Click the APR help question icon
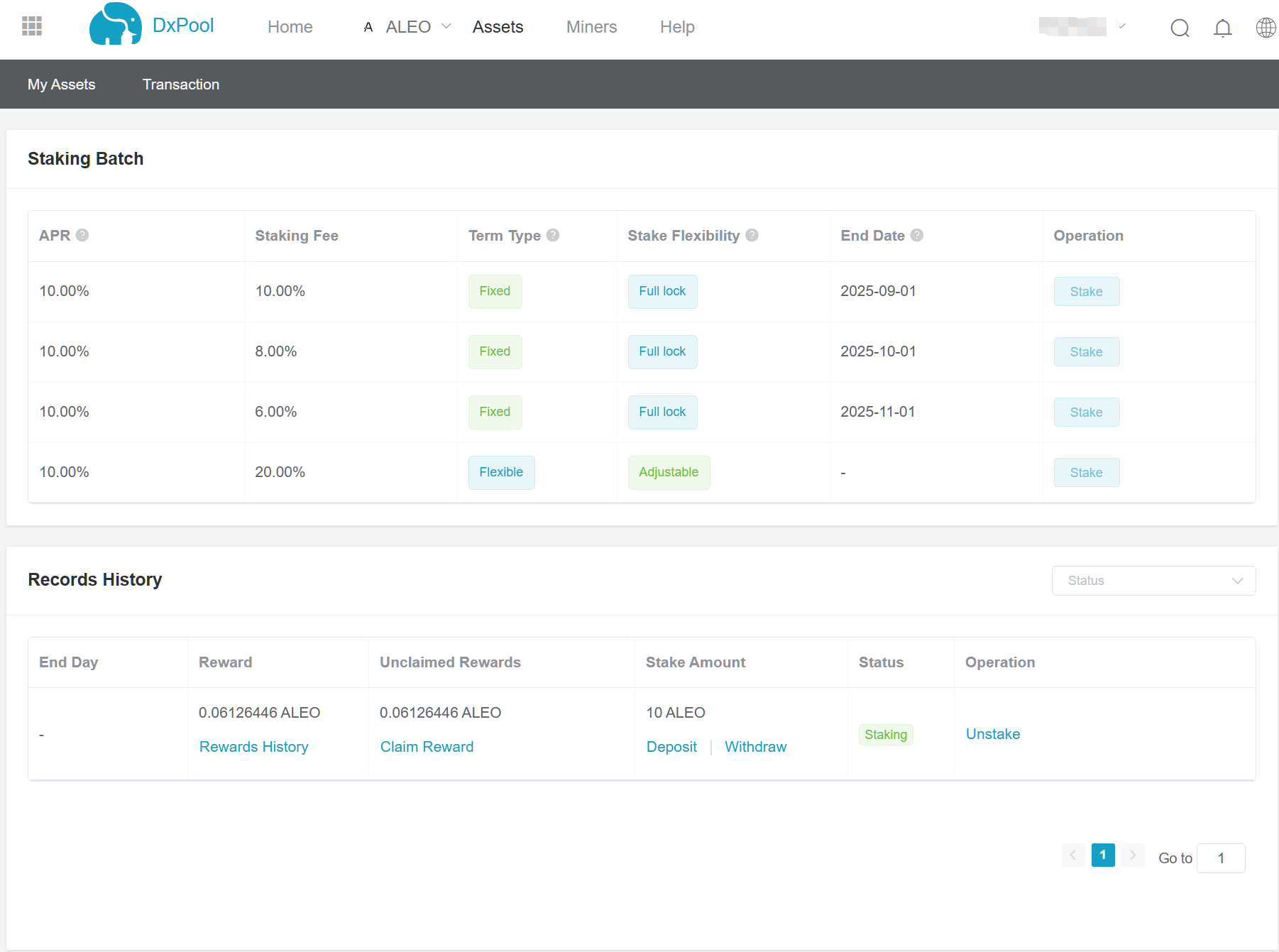Screen dimensions: 1279x952 (82, 235)
